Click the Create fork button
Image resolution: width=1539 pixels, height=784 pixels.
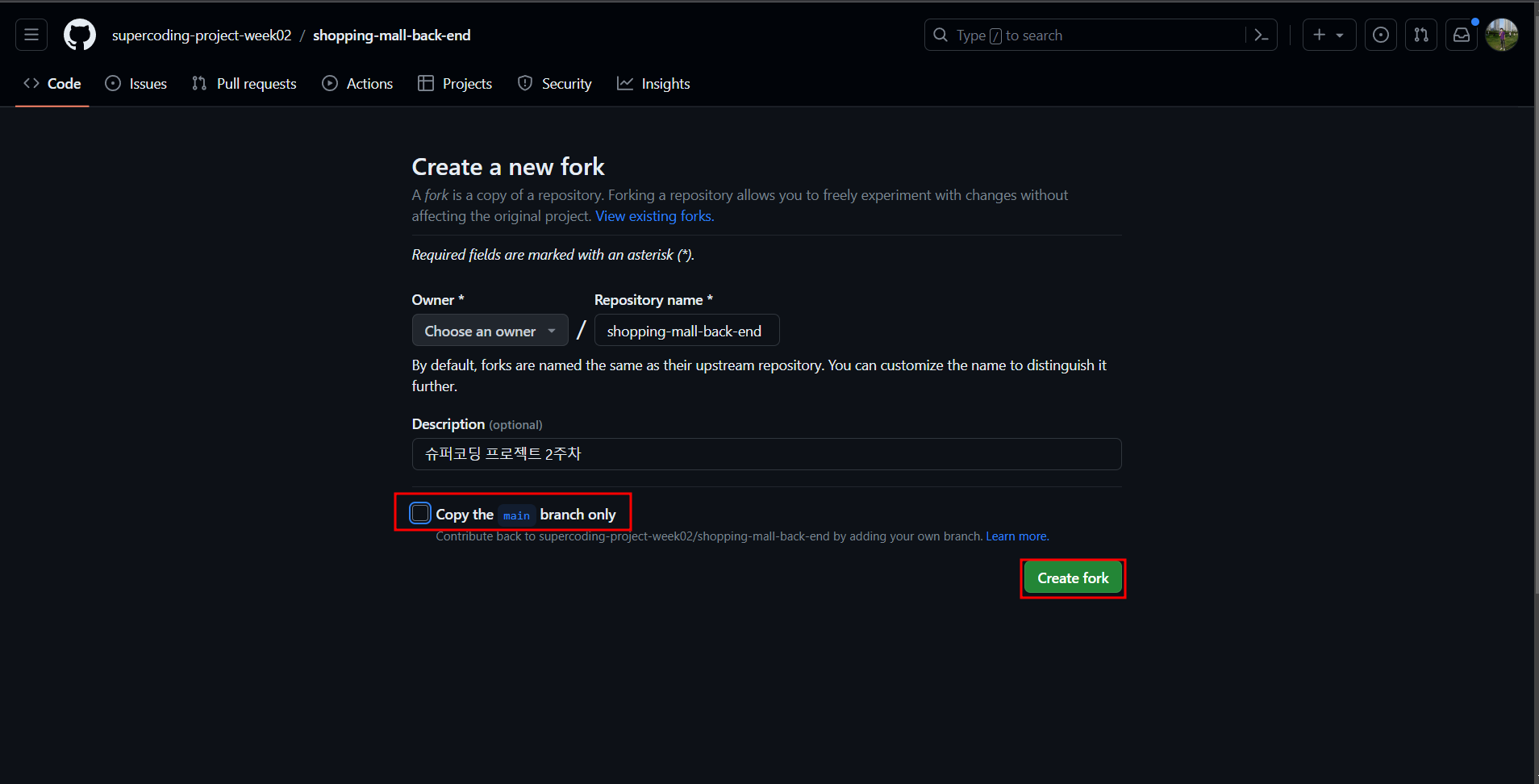pyautogui.click(x=1072, y=578)
